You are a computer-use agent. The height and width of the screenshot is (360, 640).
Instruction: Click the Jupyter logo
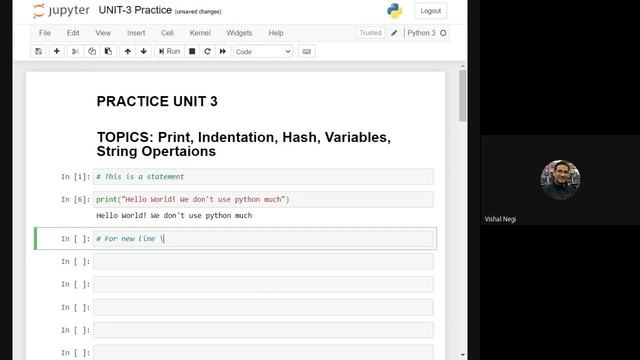pyautogui.click(x=61, y=11)
